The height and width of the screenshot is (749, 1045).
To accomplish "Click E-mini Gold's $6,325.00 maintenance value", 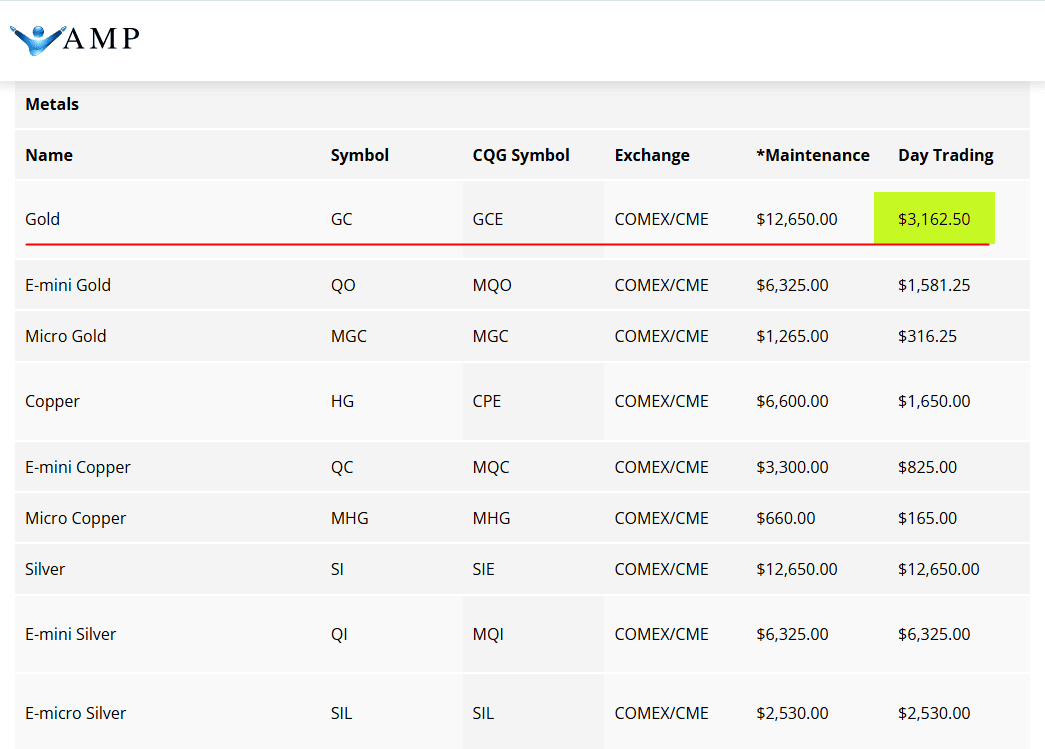I will (x=792, y=285).
